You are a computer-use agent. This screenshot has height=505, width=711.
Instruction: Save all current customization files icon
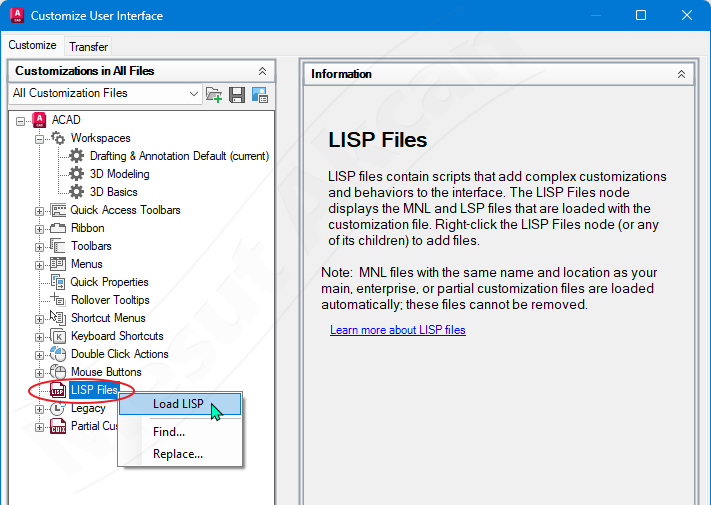click(237, 95)
